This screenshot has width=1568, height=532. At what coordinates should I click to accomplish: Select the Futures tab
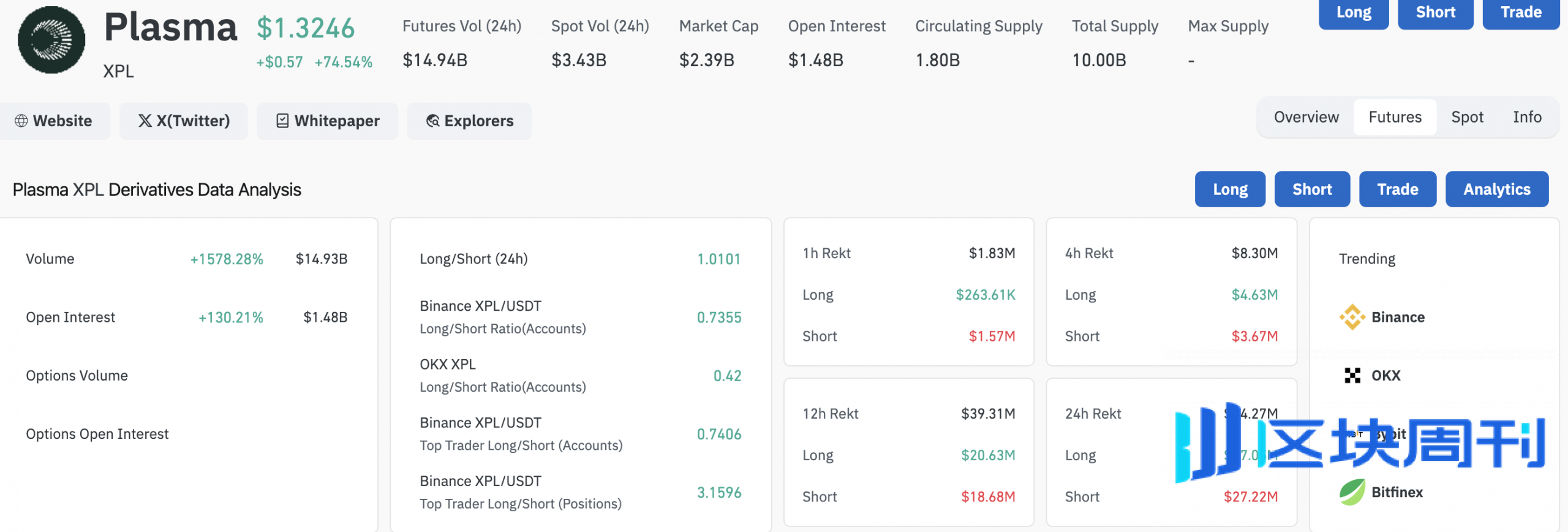coord(1395,117)
